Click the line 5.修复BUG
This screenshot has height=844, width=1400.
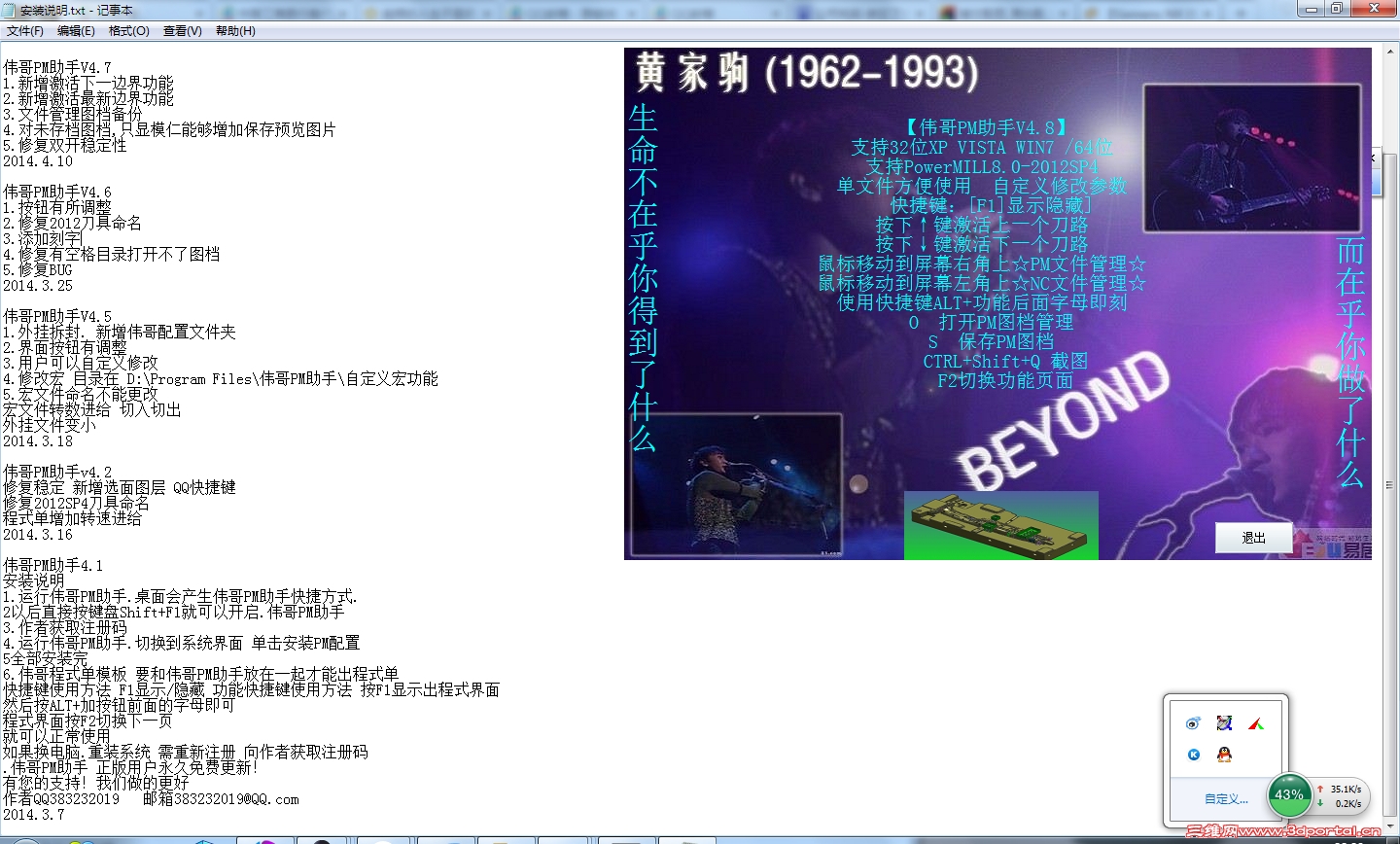[x=38, y=270]
